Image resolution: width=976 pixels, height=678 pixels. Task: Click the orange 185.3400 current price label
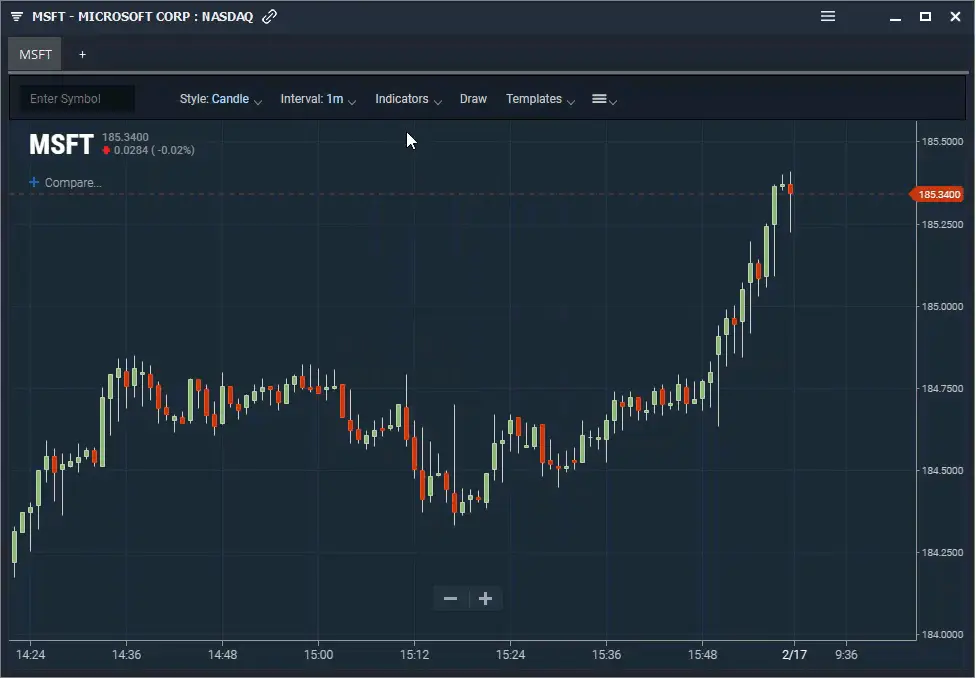[x=937, y=194]
